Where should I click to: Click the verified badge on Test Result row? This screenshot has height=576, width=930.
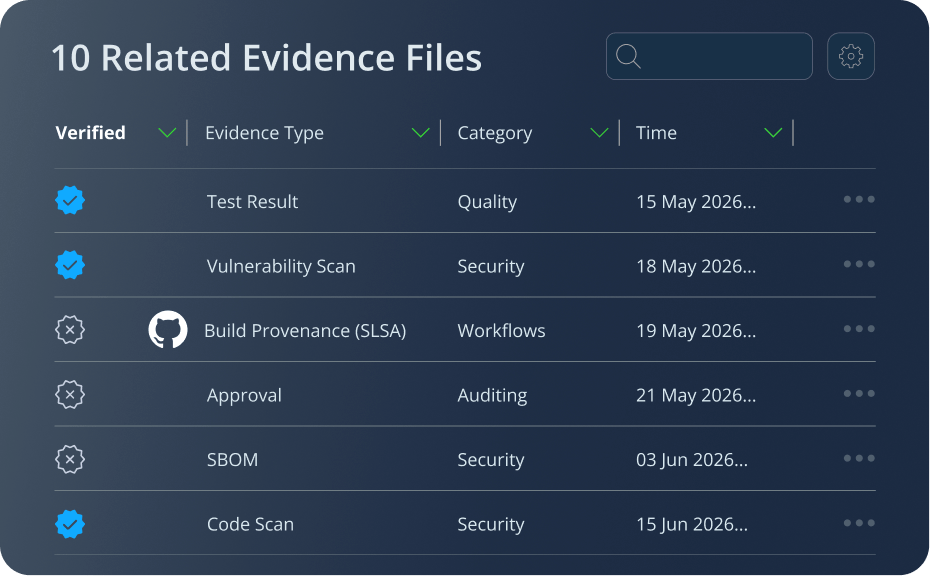(70, 201)
